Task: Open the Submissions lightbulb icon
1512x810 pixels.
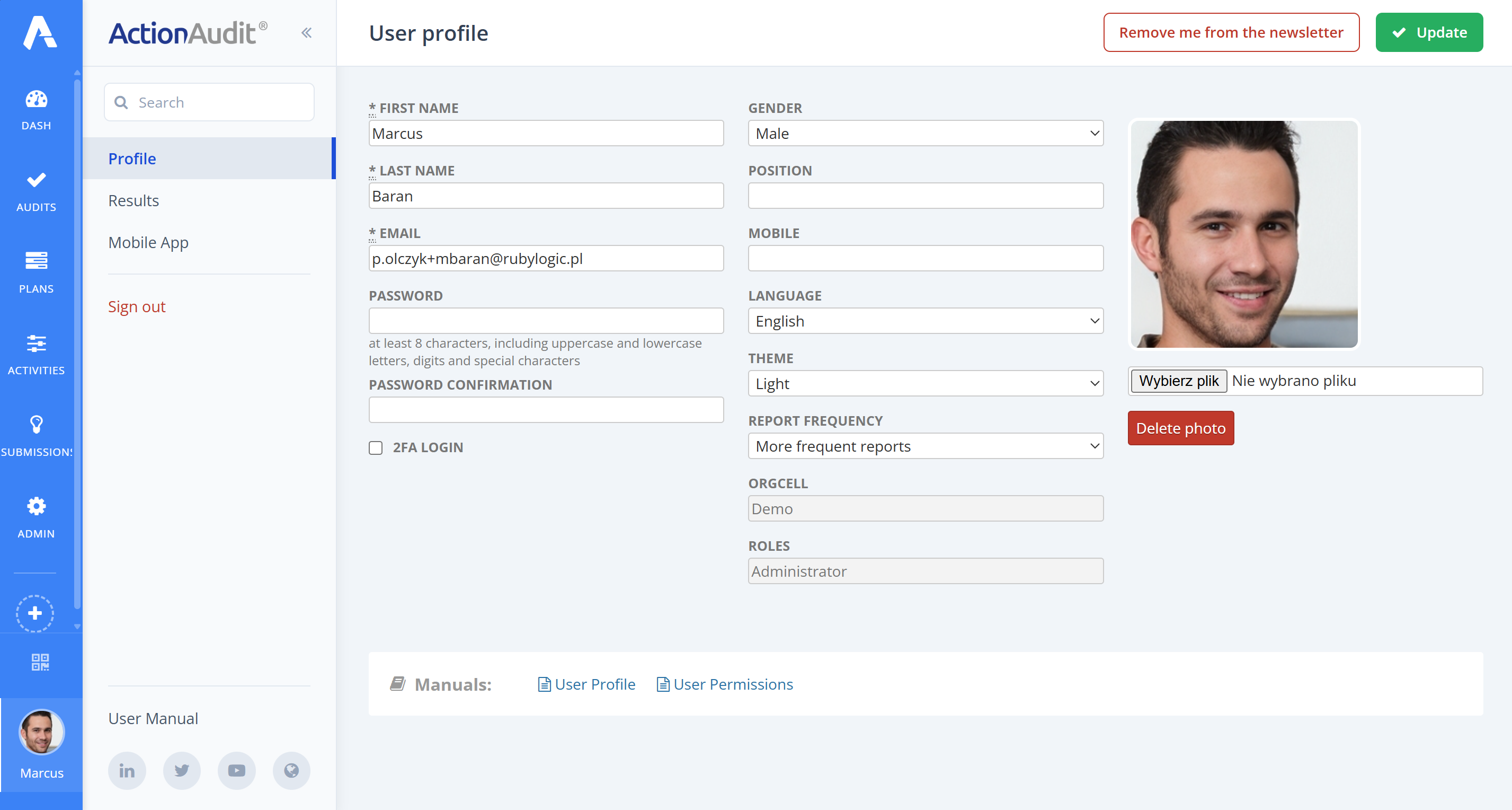Action: (x=37, y=424)
